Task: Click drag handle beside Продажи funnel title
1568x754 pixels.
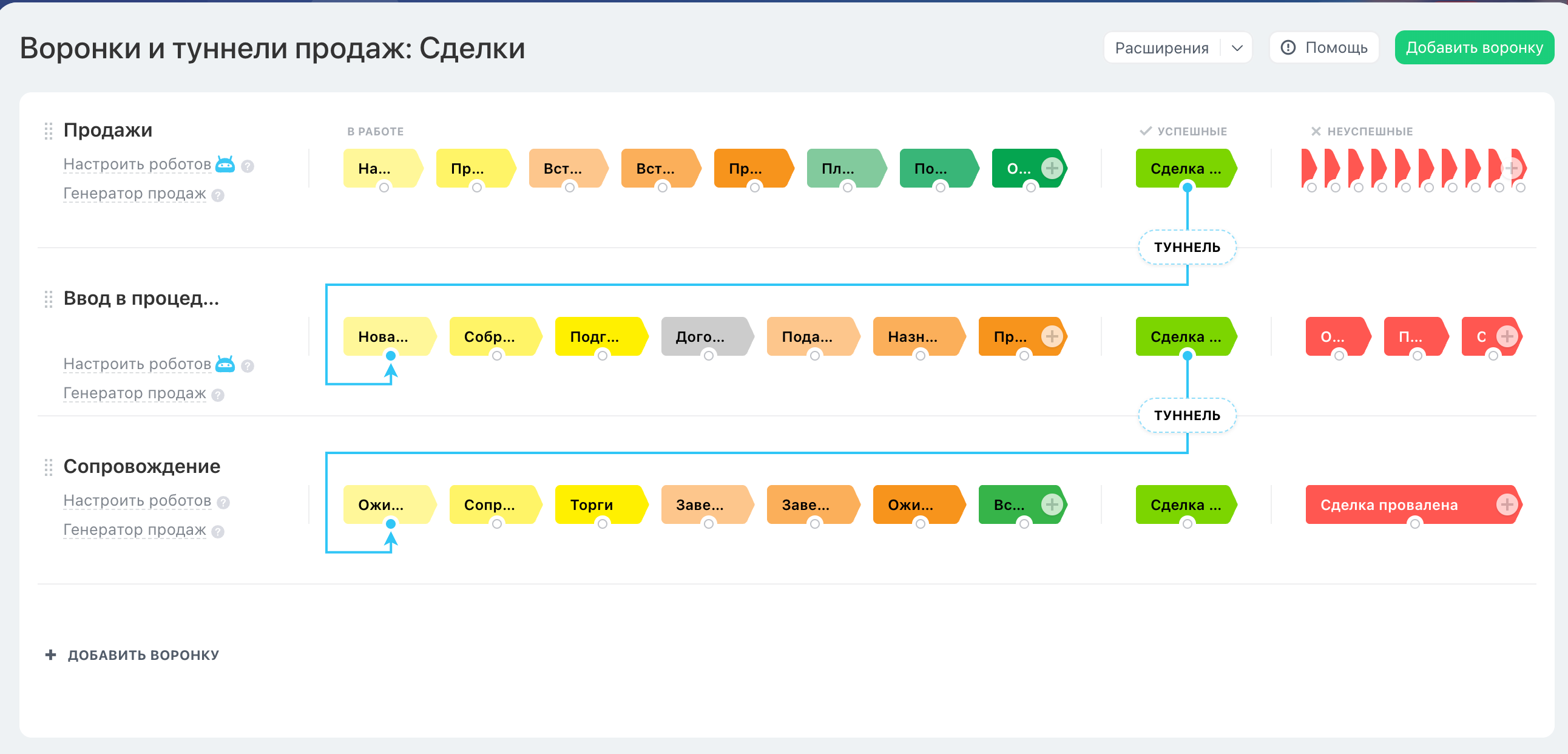Action: (x=49, y=131)
